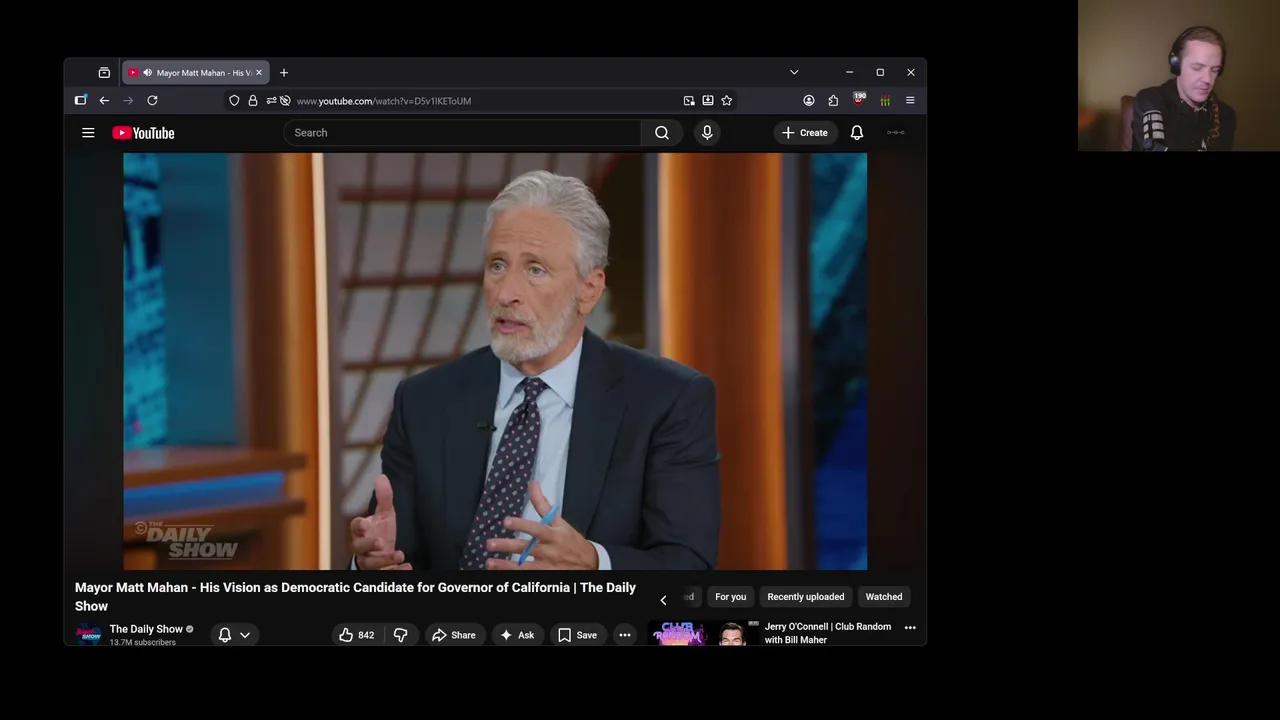Select the Watched chip

884,597
